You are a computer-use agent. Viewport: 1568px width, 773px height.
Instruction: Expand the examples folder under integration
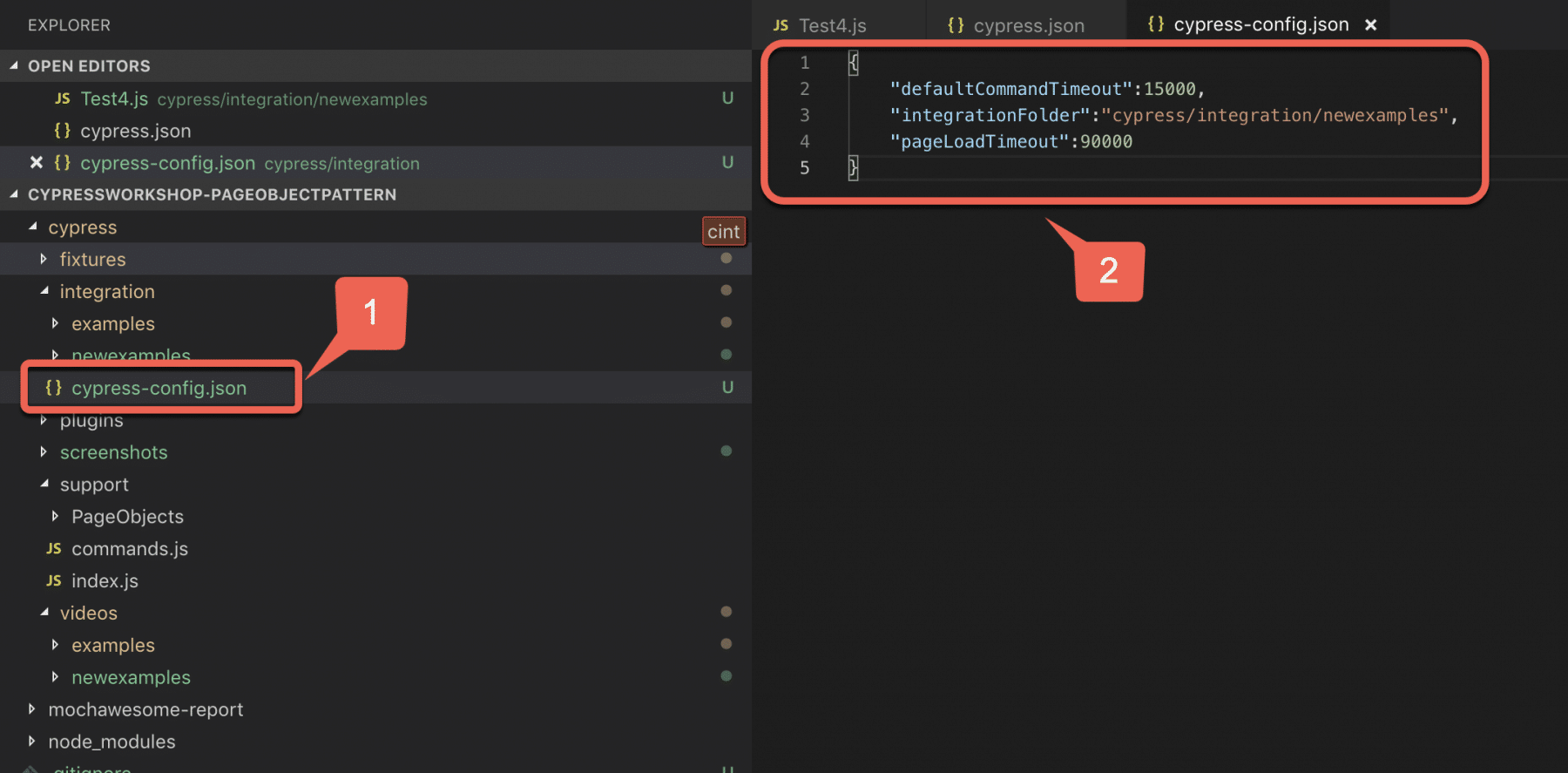pyautogui.click(x=55, y=323)
